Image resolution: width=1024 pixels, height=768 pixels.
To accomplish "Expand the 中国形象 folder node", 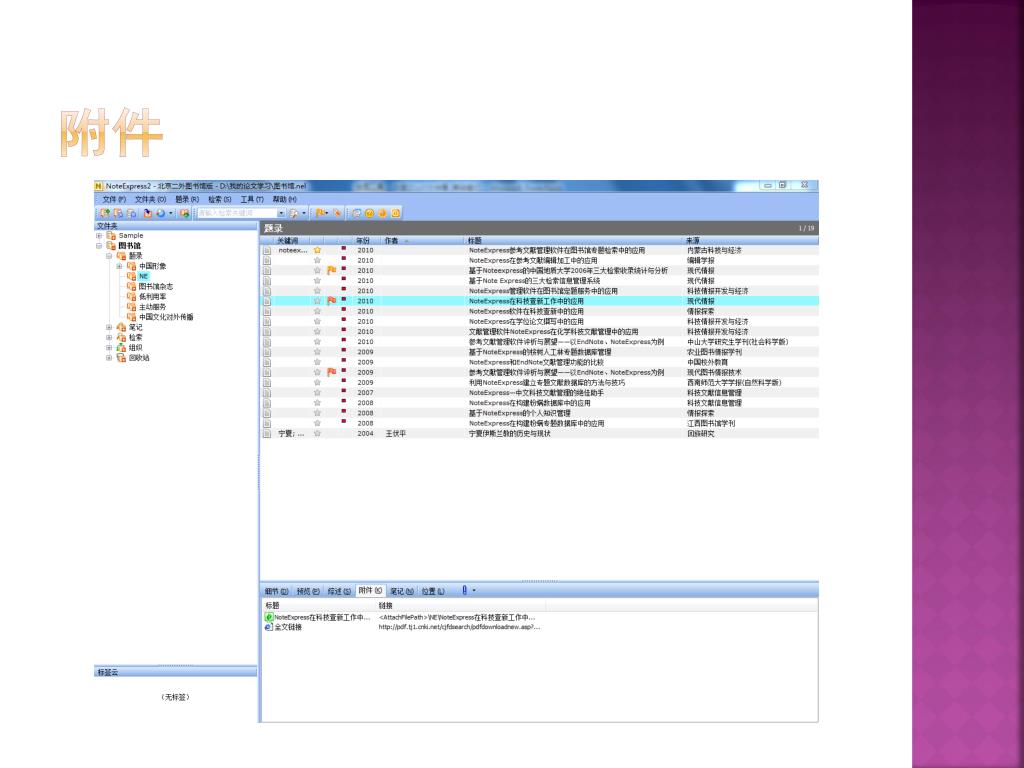I will click(x=120, y=266).
